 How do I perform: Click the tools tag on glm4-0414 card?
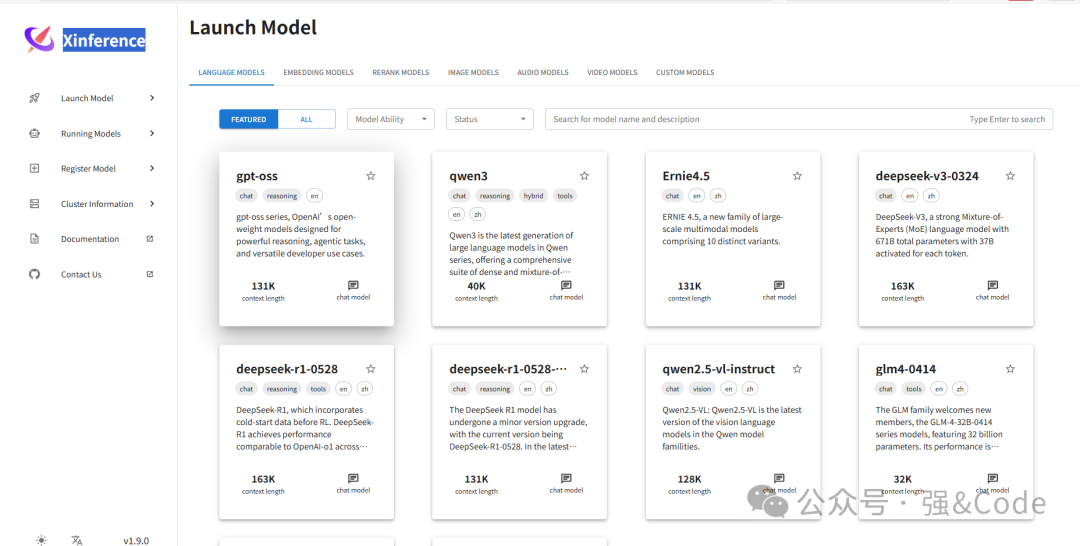tap(913, 388)
